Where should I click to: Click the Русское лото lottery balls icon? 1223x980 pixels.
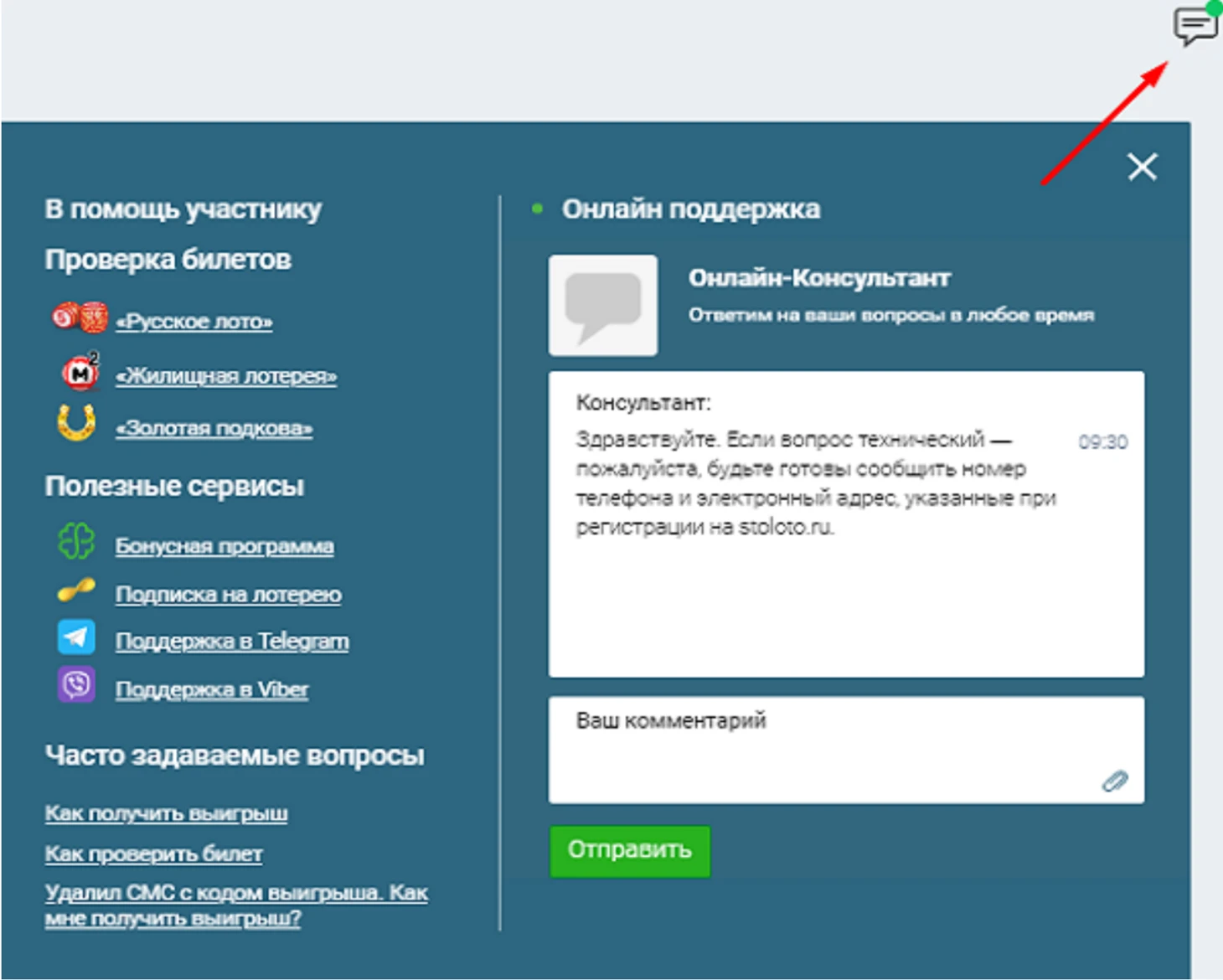click(80, 318)
